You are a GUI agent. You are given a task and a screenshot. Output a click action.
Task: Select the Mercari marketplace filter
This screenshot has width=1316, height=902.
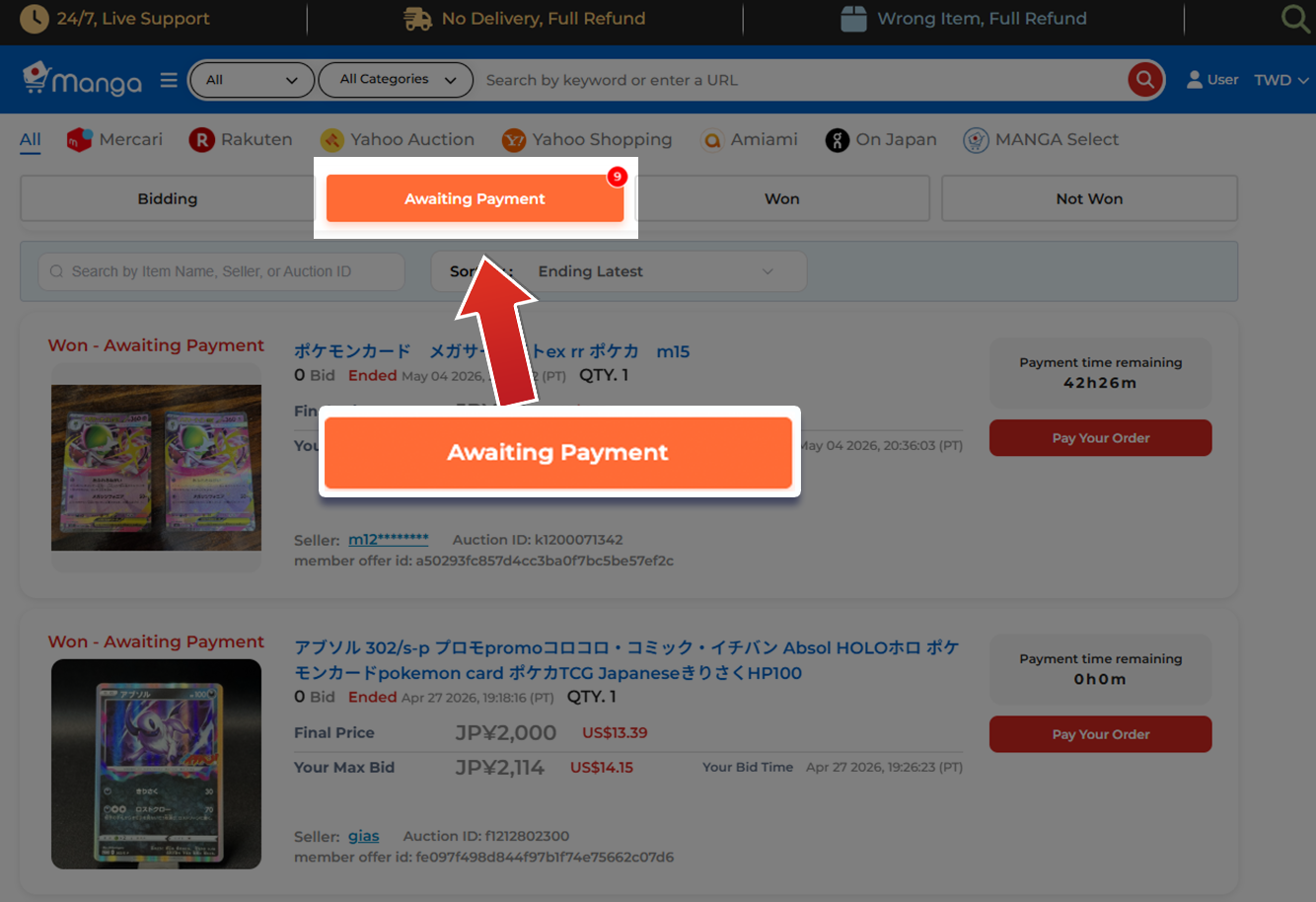114,140
